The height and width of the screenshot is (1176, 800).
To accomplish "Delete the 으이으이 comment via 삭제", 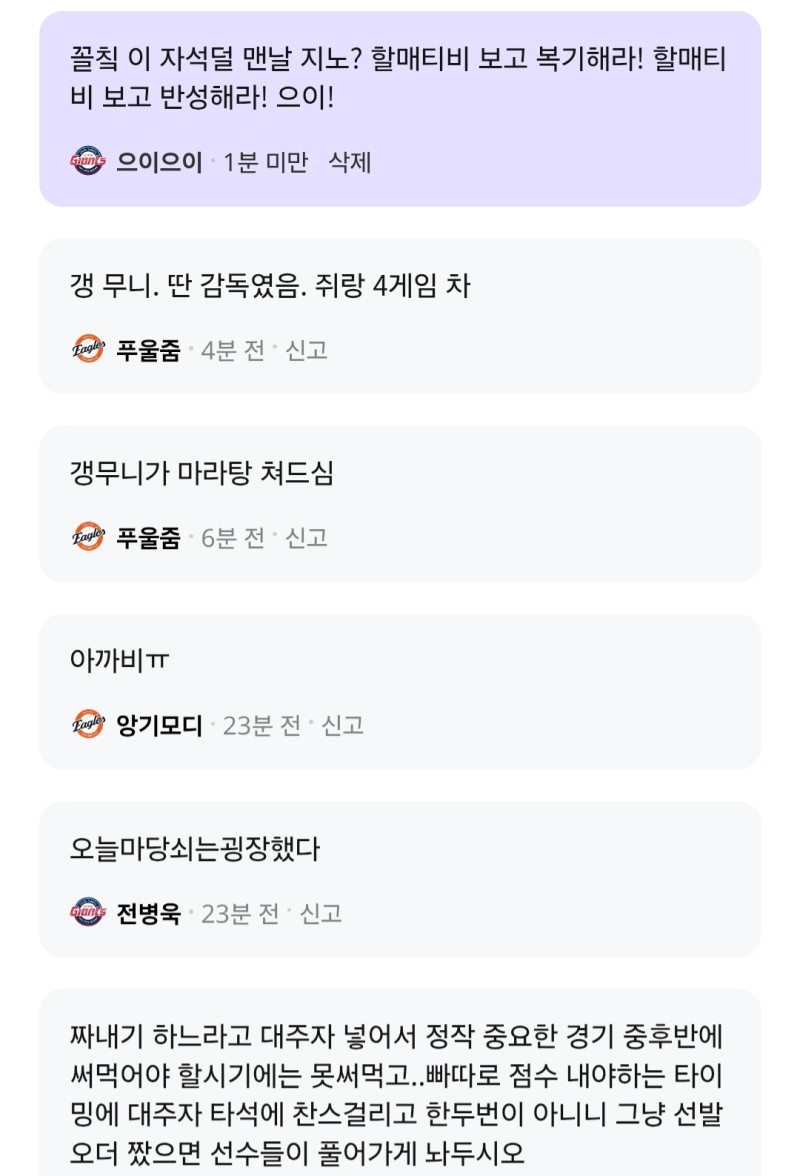I will click(350, 162).
